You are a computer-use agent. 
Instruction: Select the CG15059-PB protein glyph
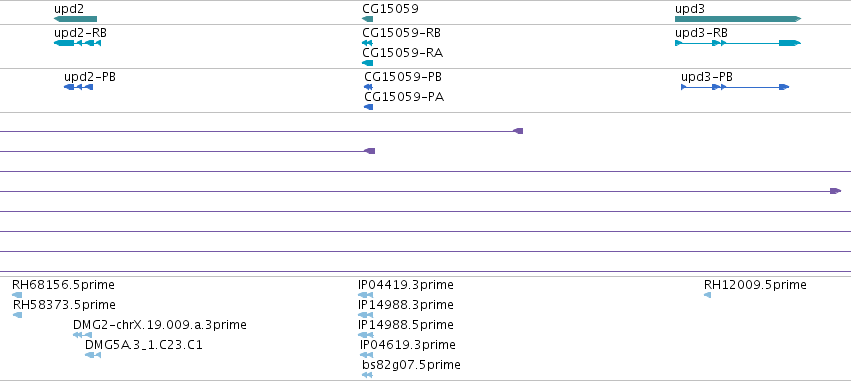point(369,87)
